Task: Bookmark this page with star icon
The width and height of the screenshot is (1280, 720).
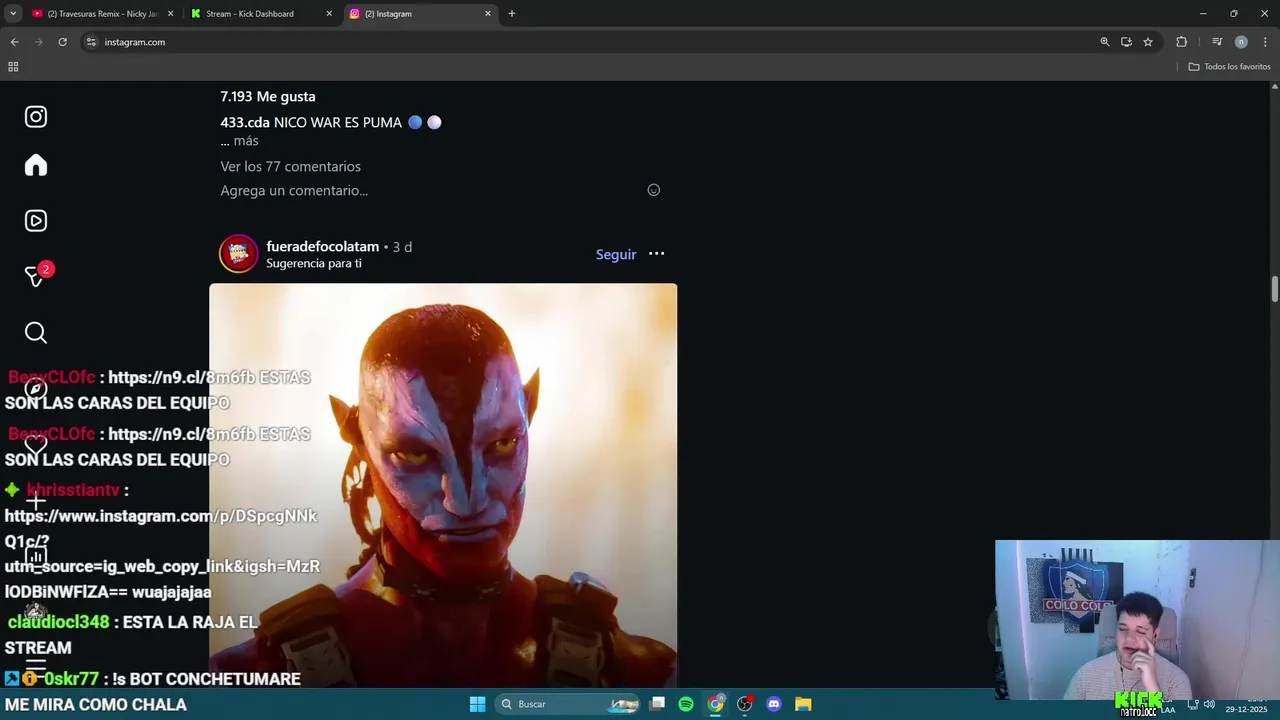Action: point(1148,42)
